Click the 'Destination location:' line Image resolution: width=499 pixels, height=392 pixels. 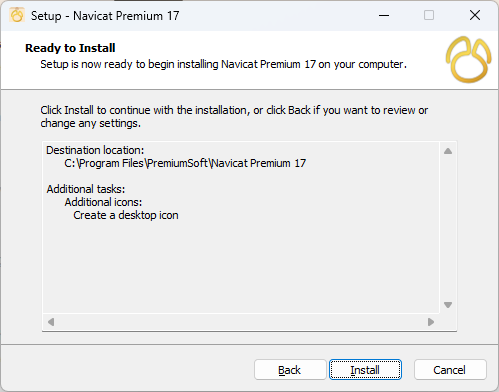(95, 150)
